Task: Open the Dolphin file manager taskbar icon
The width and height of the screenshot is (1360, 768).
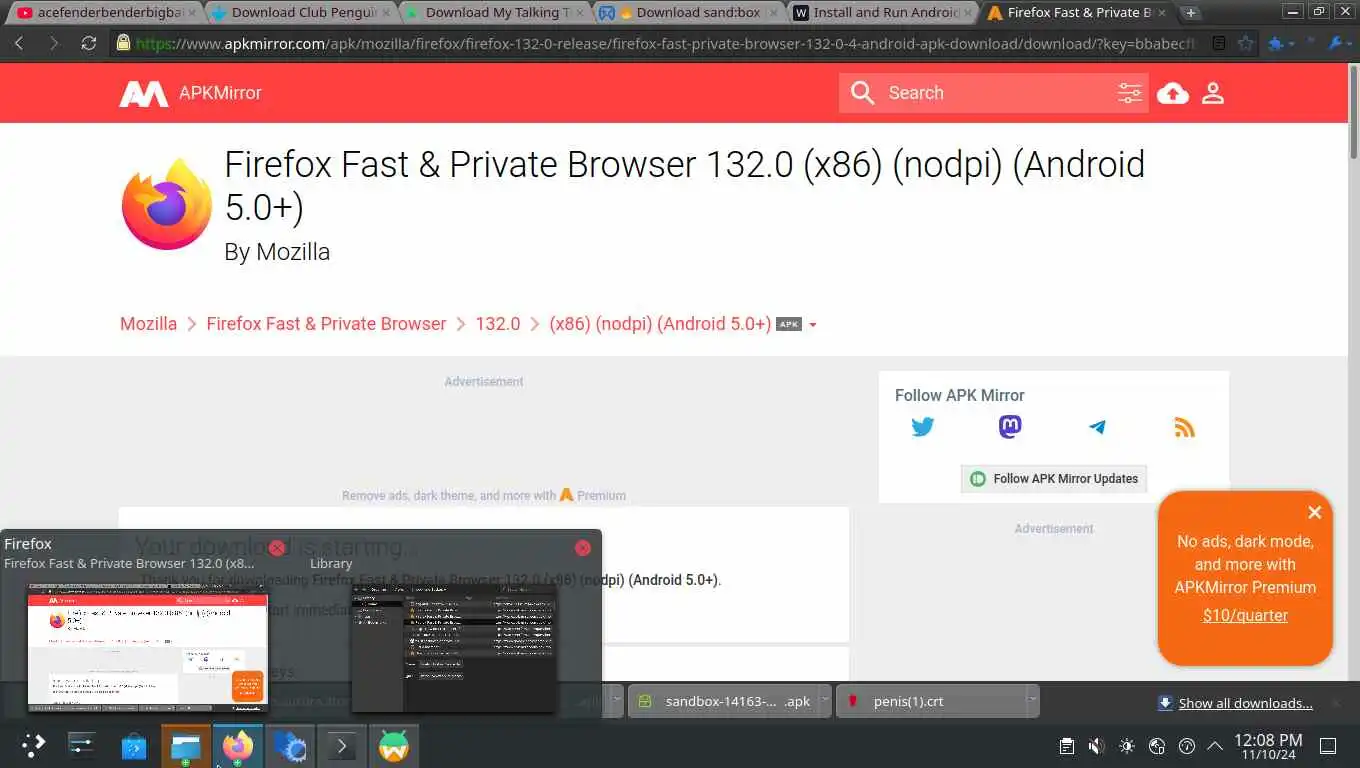Action: coord(186,746)
